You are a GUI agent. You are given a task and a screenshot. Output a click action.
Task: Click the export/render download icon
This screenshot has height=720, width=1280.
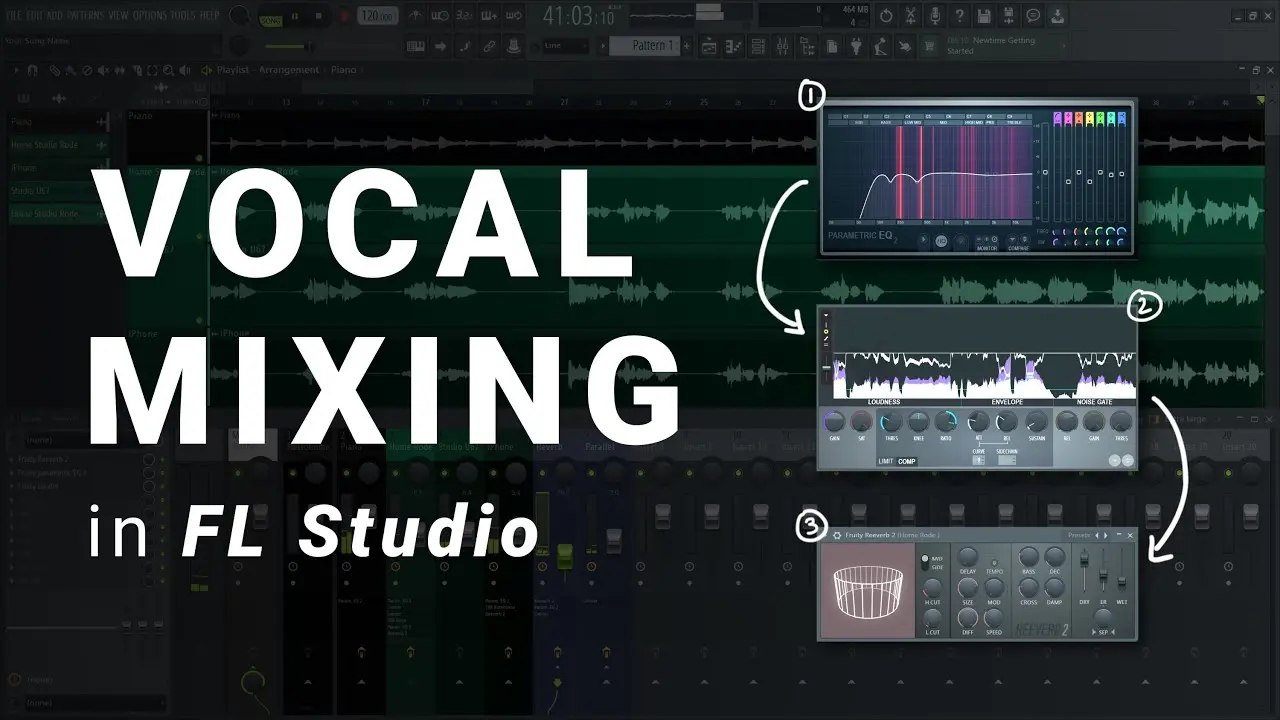[1057, 16]
